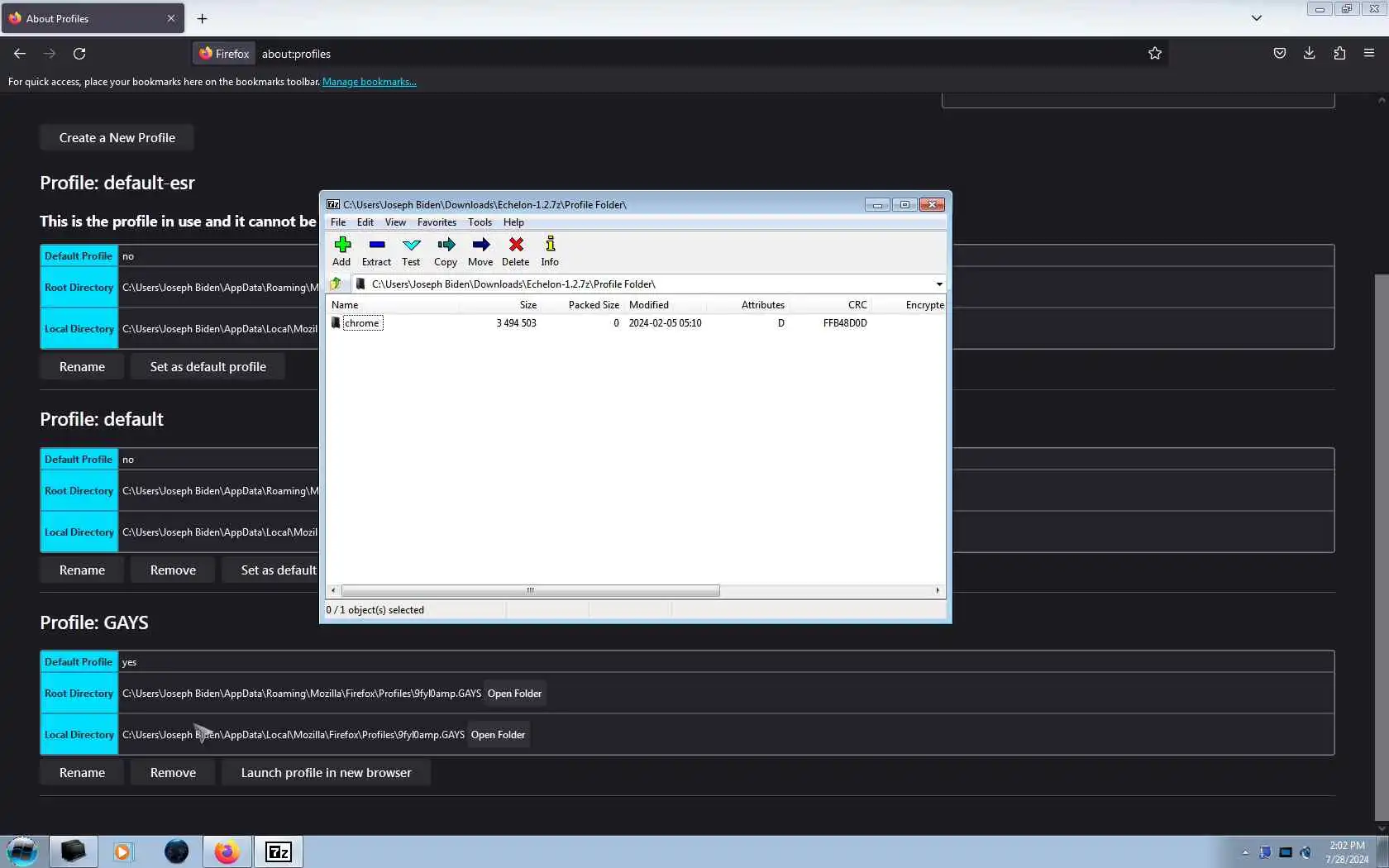Close the About Profiles tab
Viewport: 1389px width, 868px height.
coord(171,18)
